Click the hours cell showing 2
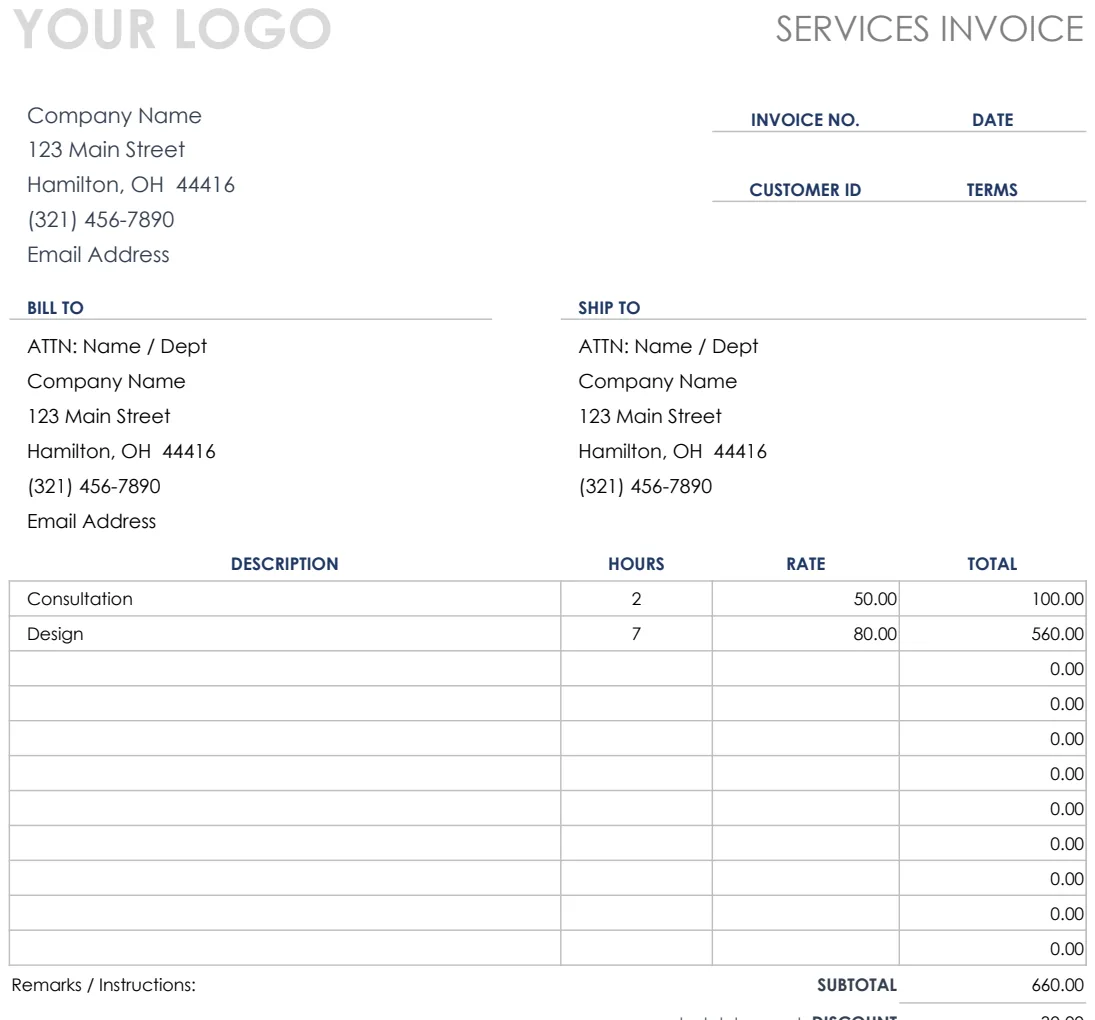Viewport: 1095px width, 1020px height. click(x=636, y=599)
